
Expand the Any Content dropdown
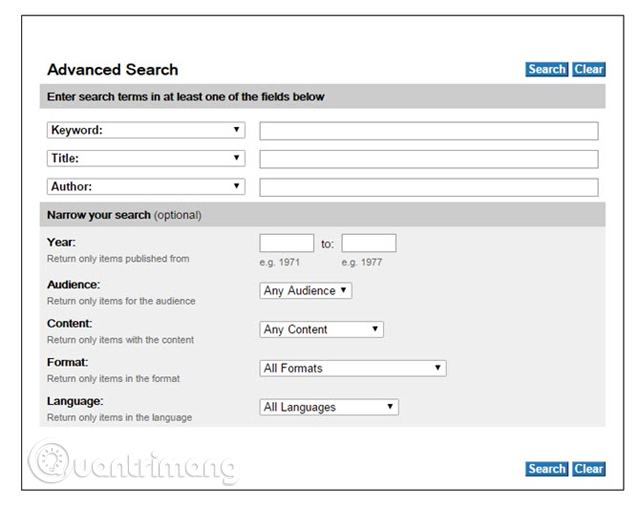(321, 329)
